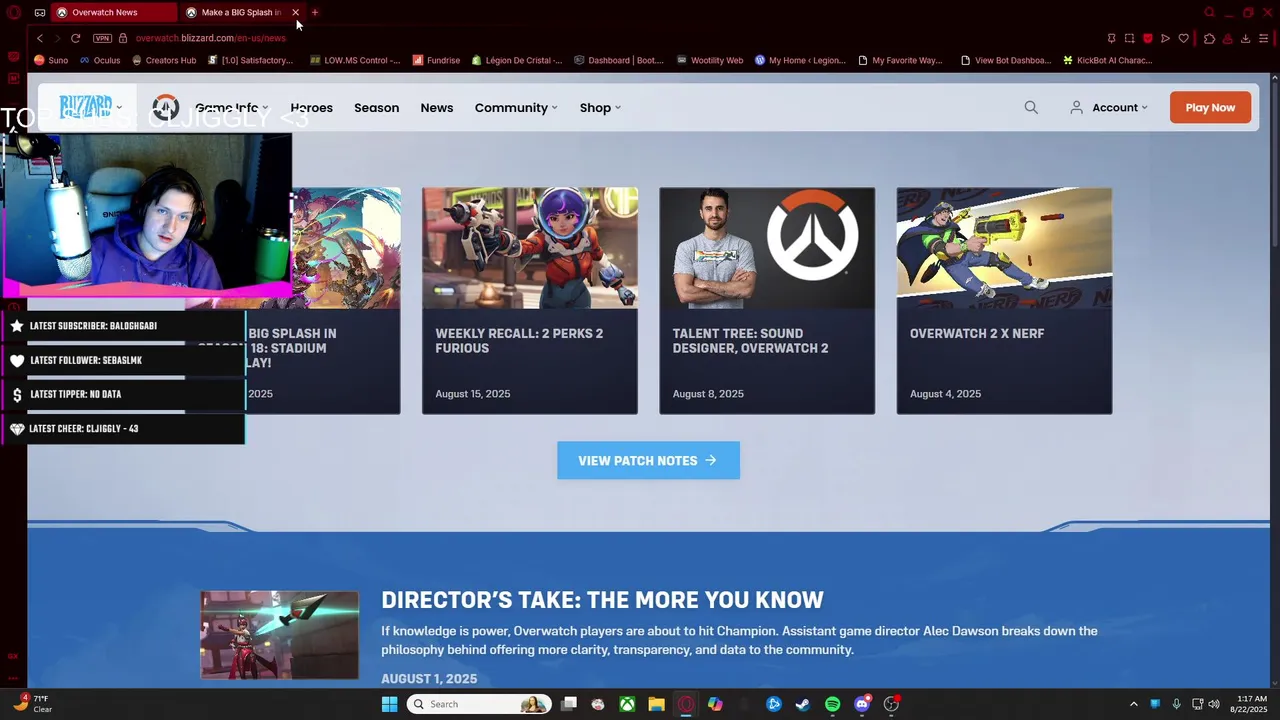
Task: Close the Make a BIG Splash tab
Action: click(295, 12)
